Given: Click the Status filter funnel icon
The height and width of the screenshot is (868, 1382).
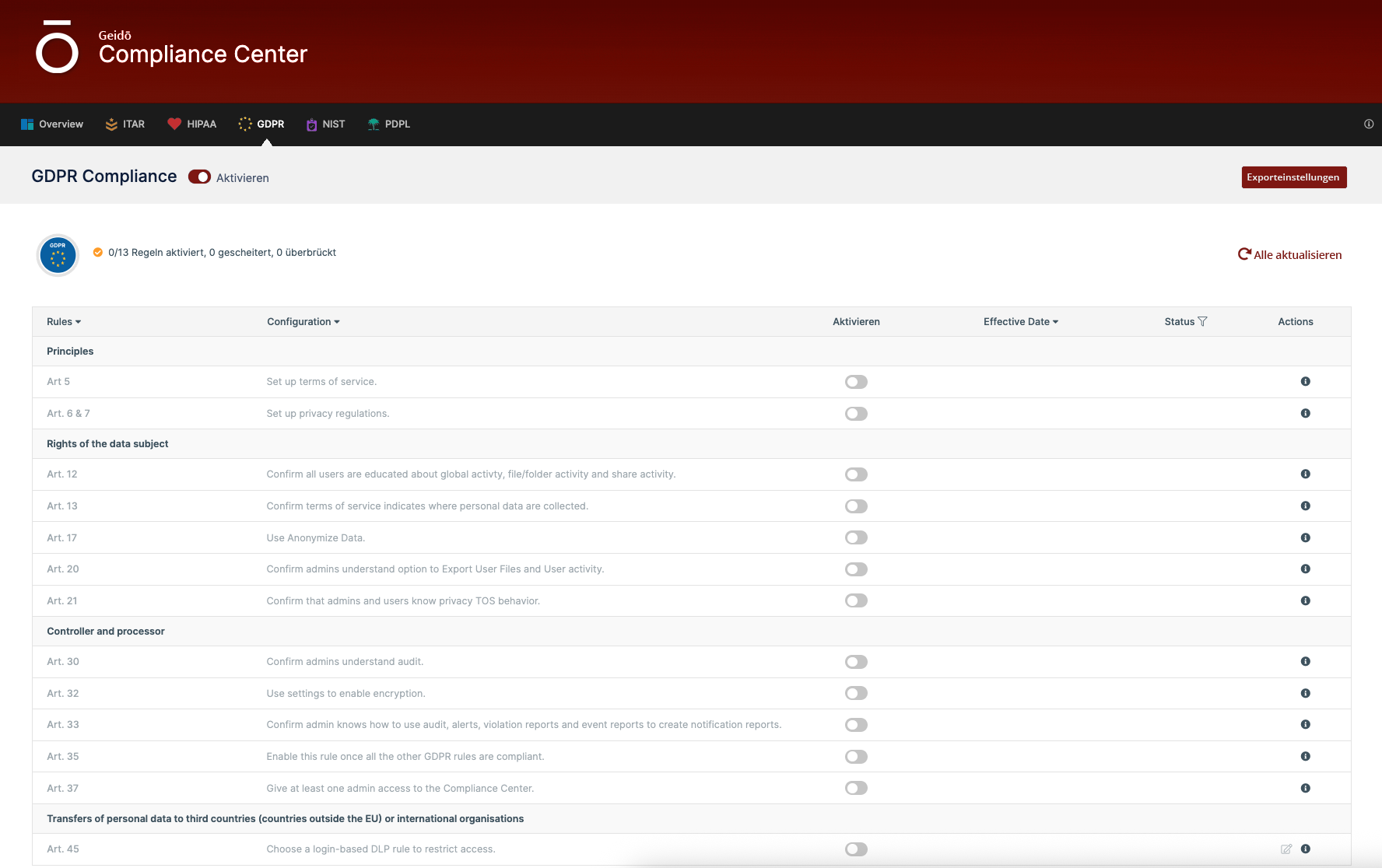Looking at the screenshot, I should (x=1202, y=322).
